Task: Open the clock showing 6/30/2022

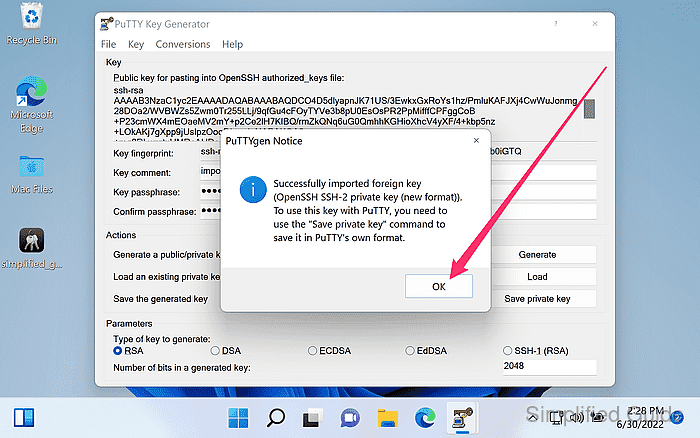Action: pyautogui.click(x=640, y=418)
